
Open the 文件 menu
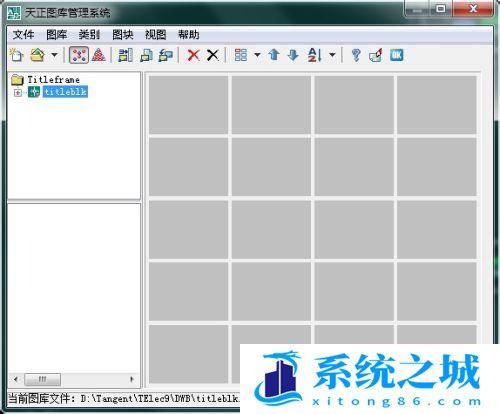23,34
